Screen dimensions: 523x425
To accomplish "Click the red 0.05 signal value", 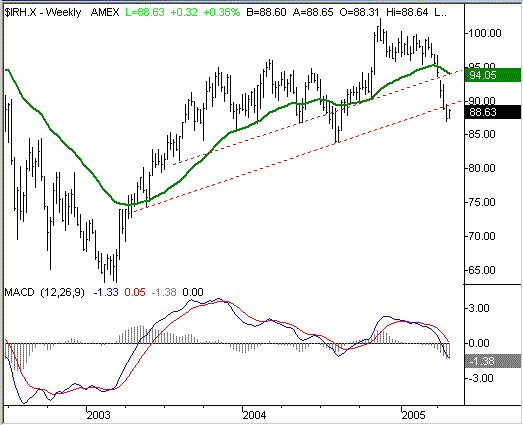I will (135, 293).
